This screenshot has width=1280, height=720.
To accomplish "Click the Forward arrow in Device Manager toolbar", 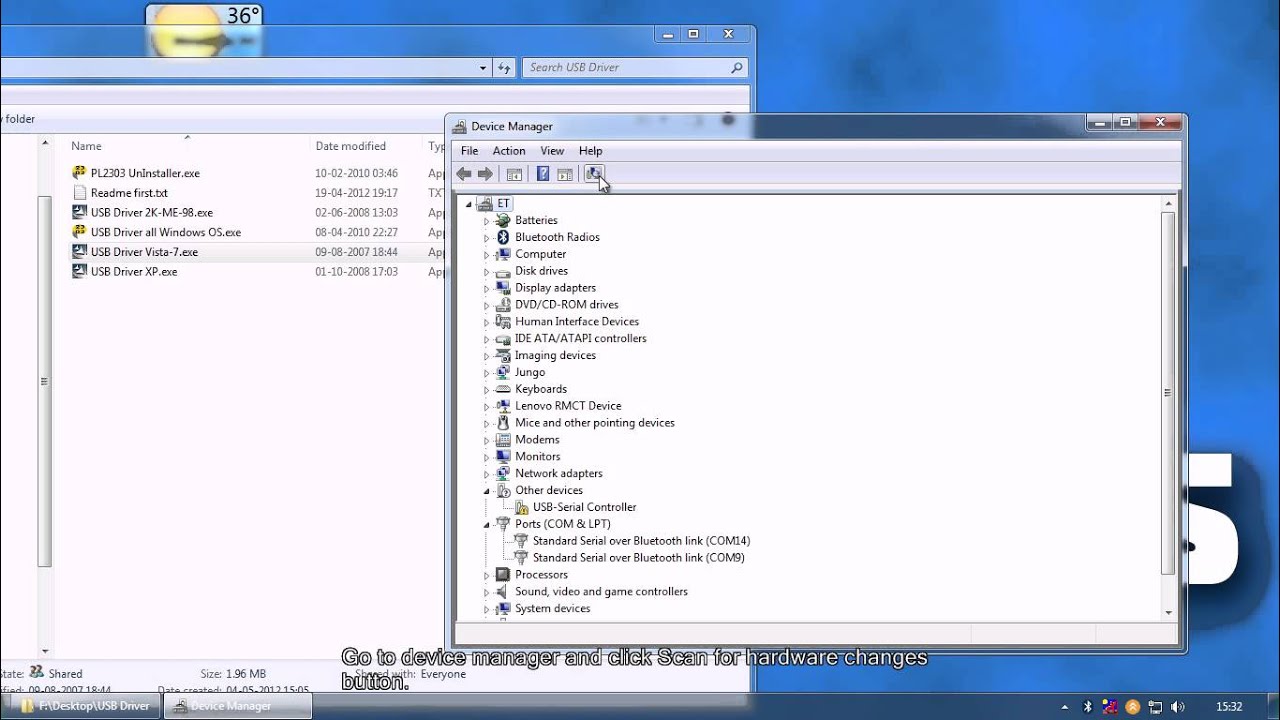I will (486, 174).
